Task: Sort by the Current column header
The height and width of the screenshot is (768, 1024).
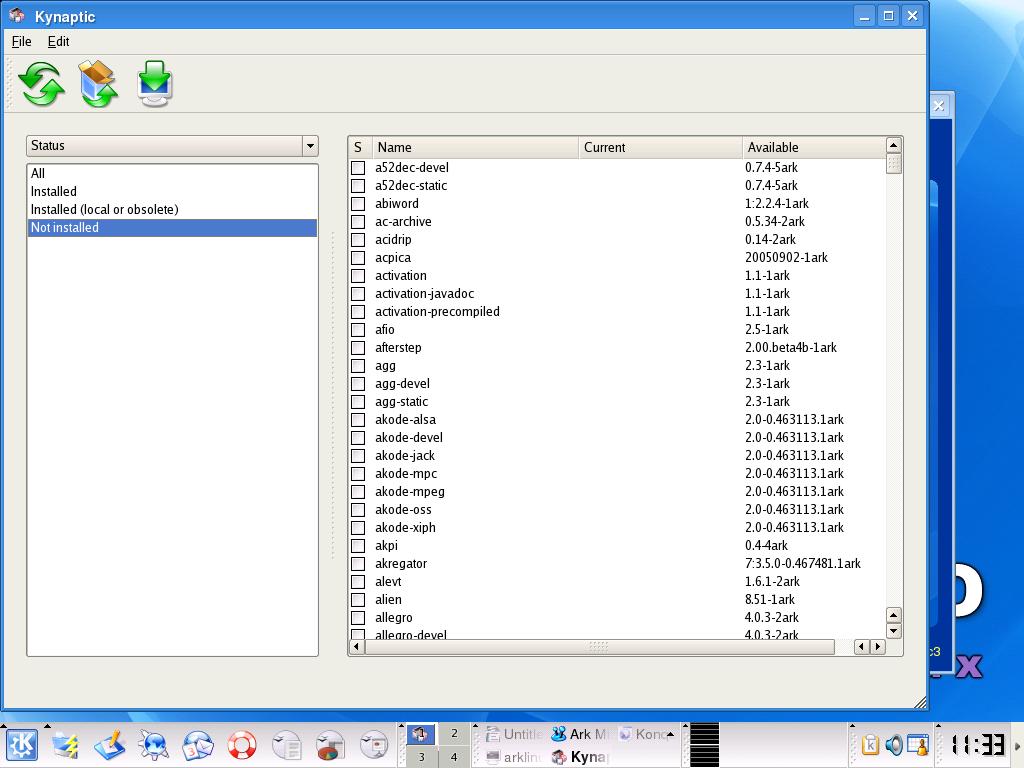Action: pos(660,148)
